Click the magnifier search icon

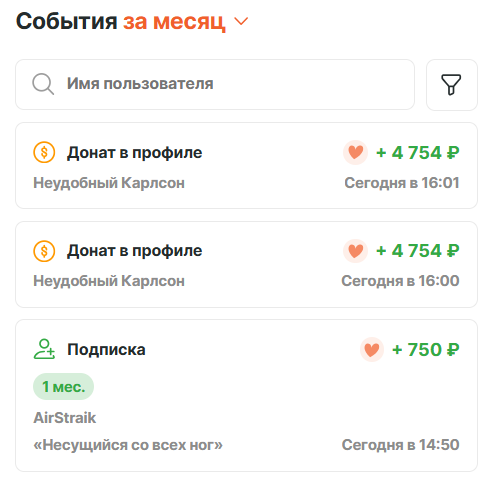pos(43,84)
